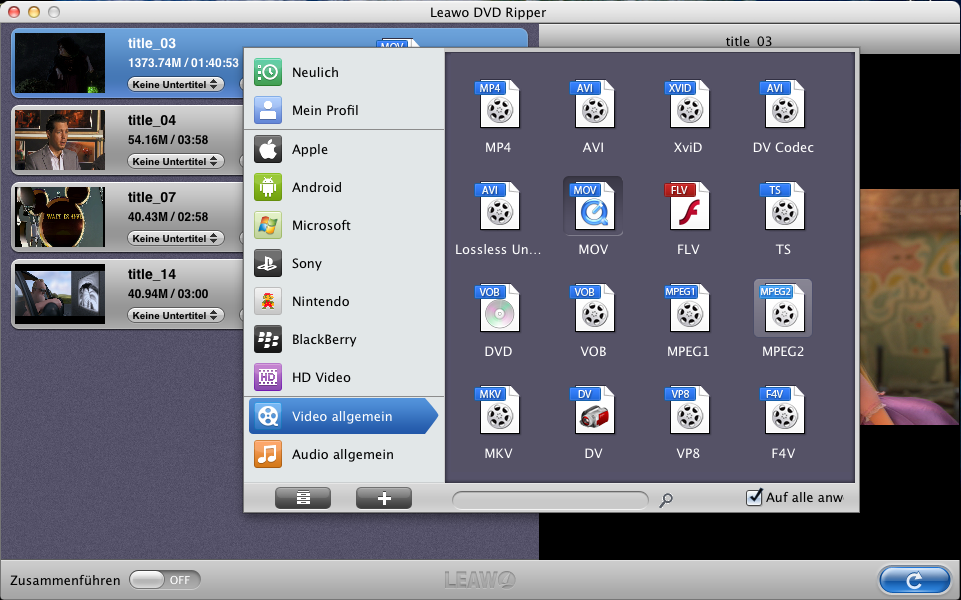The height and width of the screenshot is (600, 961).
Task: Click the profile search field
Action: click(x=550, y=499)
